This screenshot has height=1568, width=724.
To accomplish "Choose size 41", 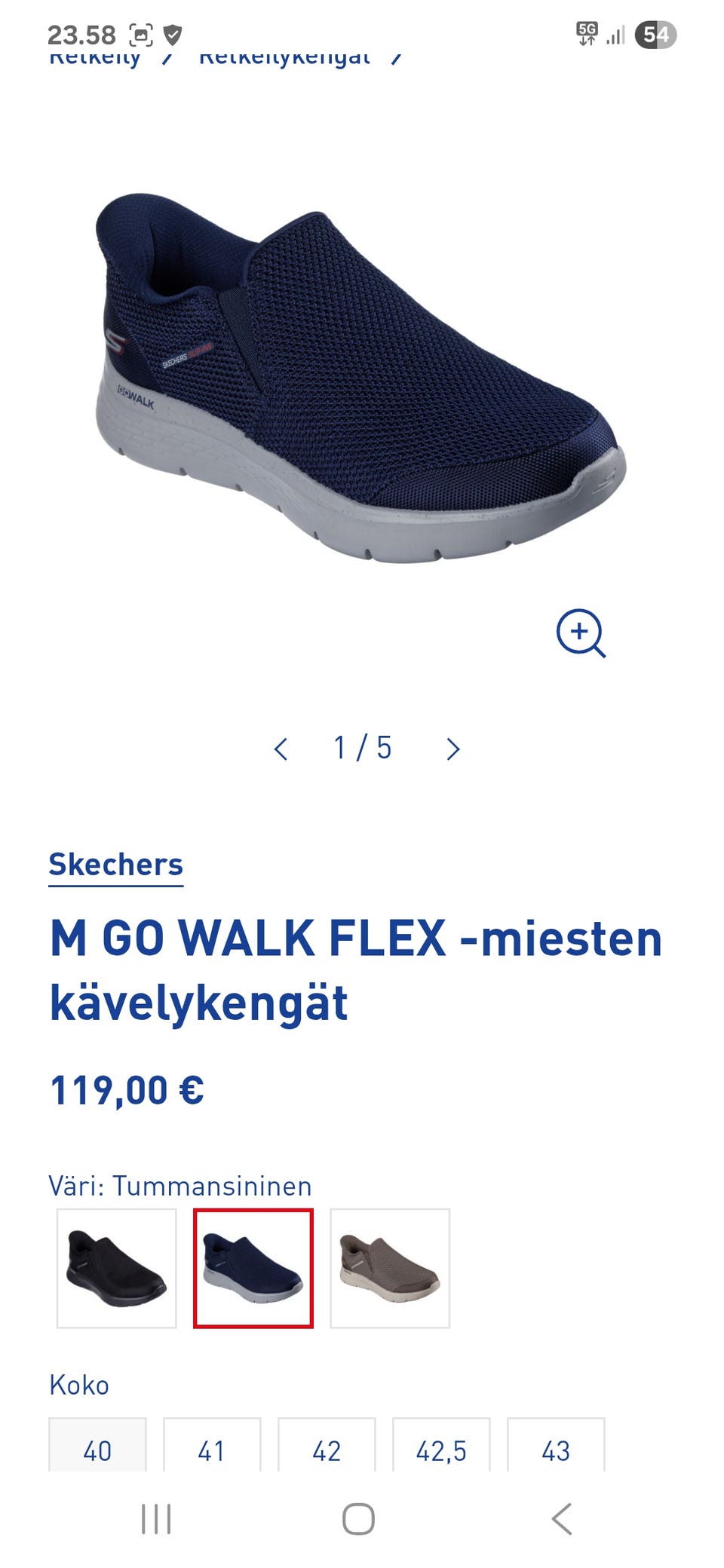I will [x=212, y=1444].
